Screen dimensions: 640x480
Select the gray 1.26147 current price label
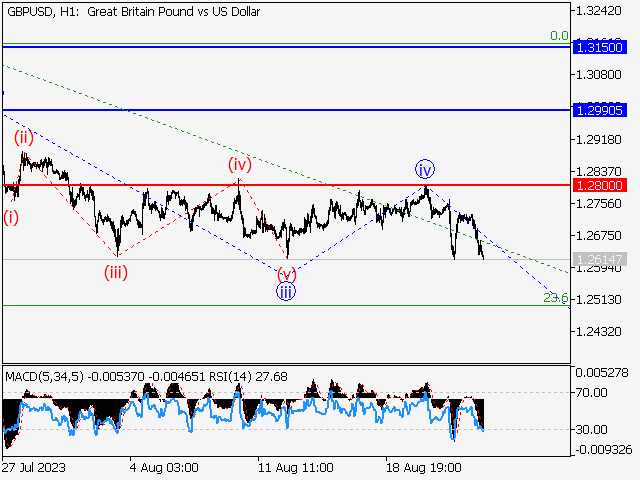pos(600,259)
